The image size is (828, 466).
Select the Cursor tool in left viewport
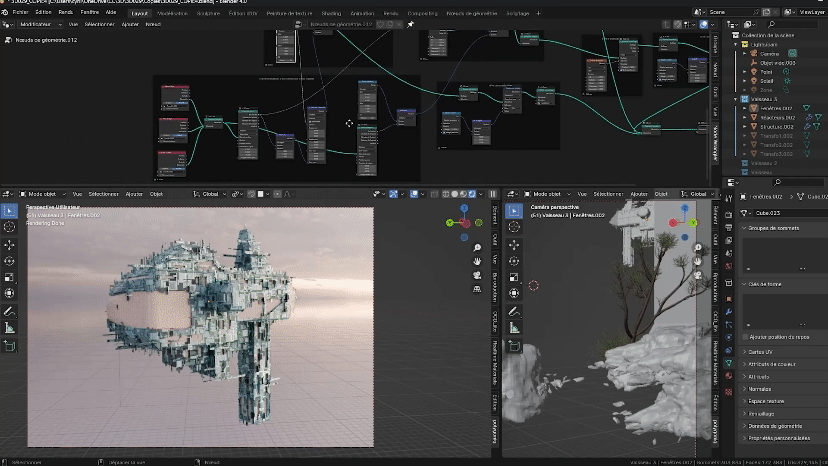(x=10, y=227)
